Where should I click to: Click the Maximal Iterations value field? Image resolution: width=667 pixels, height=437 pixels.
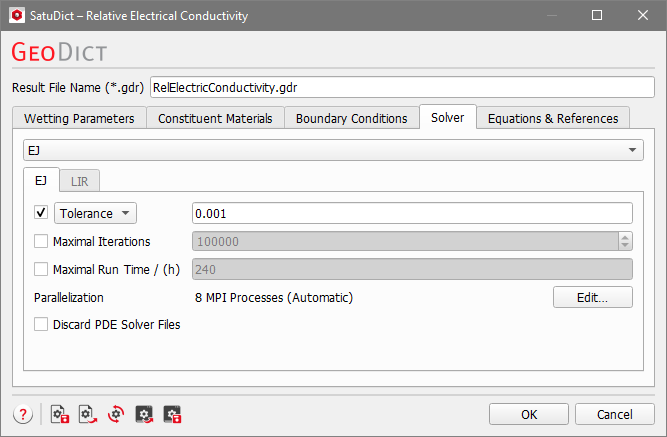coord(405,241)
